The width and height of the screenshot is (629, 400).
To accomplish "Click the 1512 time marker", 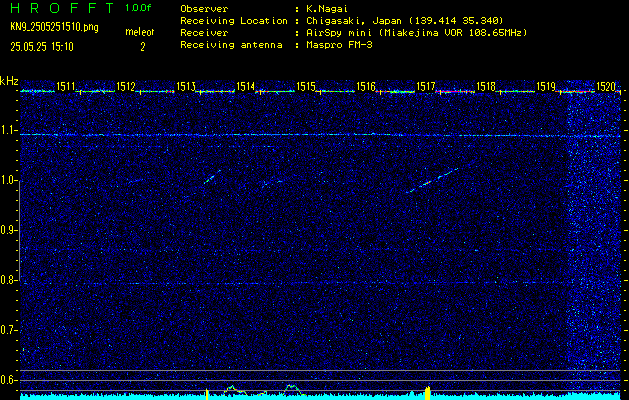I will point(126,86).
